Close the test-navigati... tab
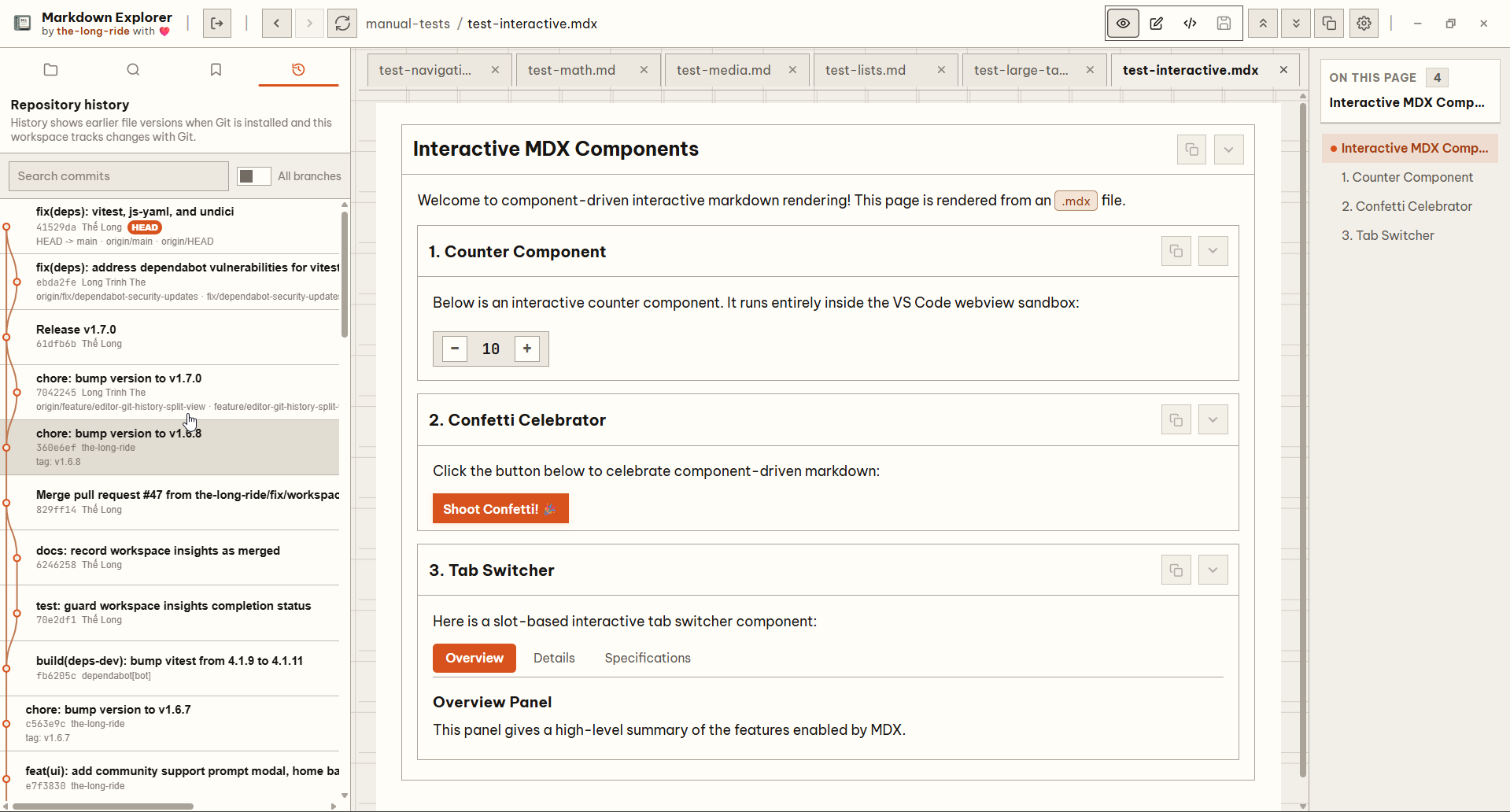 (x=495, y=70)
